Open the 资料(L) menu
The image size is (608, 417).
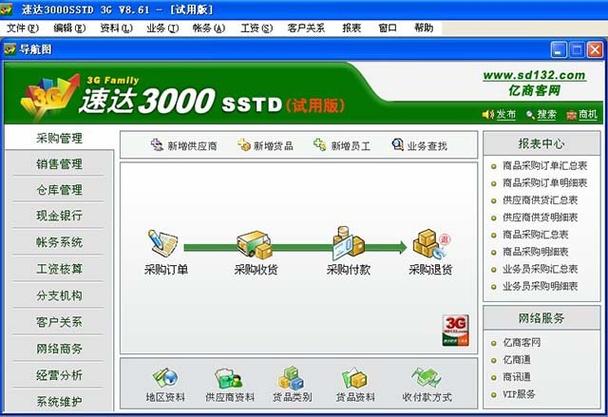coord(116,28)
